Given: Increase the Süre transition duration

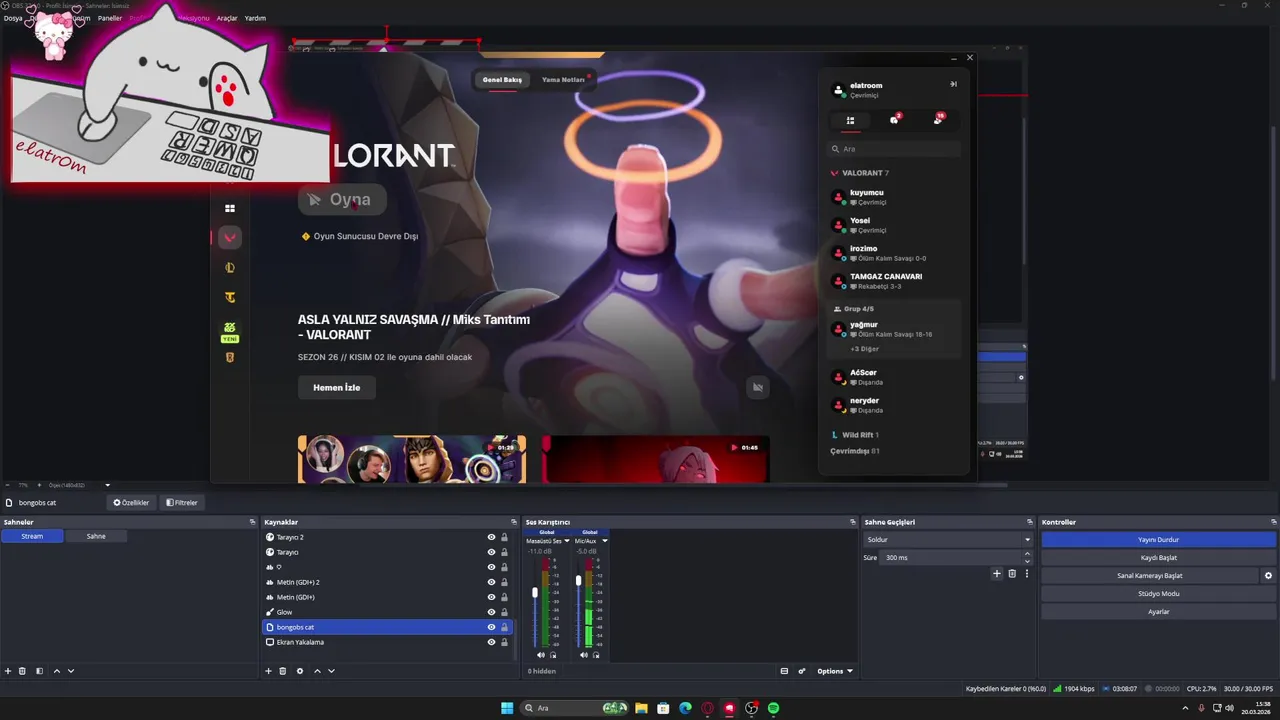Looking at the screenshot, I should tap(1026, 554).
